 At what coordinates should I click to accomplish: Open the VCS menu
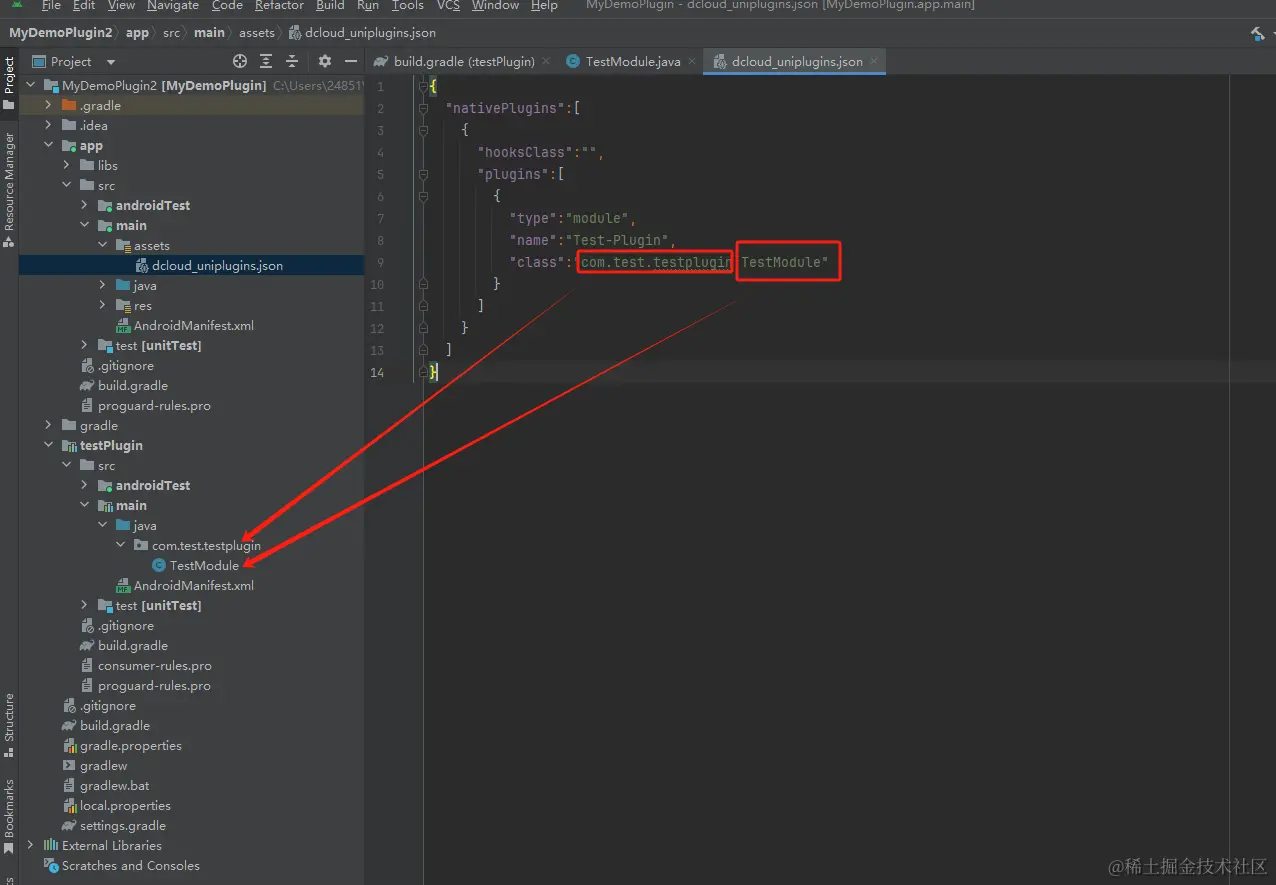coord(448,5)
